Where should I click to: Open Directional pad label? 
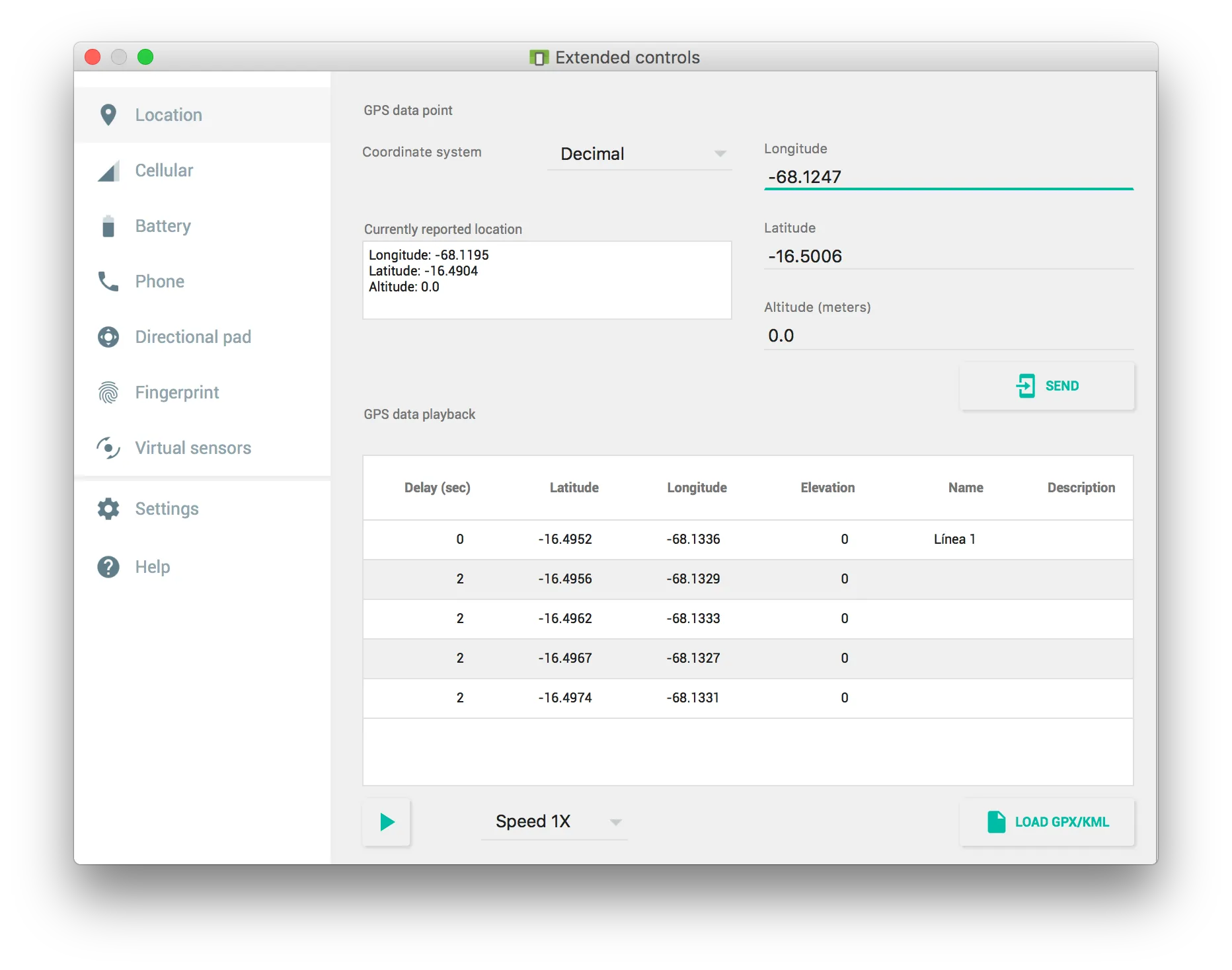click(x=193, y=337)
